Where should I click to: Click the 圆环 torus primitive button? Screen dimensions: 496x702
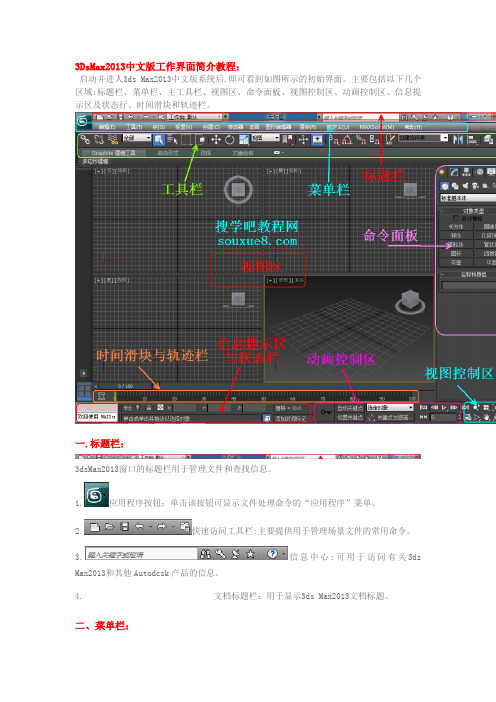click(x=456, y=253)
